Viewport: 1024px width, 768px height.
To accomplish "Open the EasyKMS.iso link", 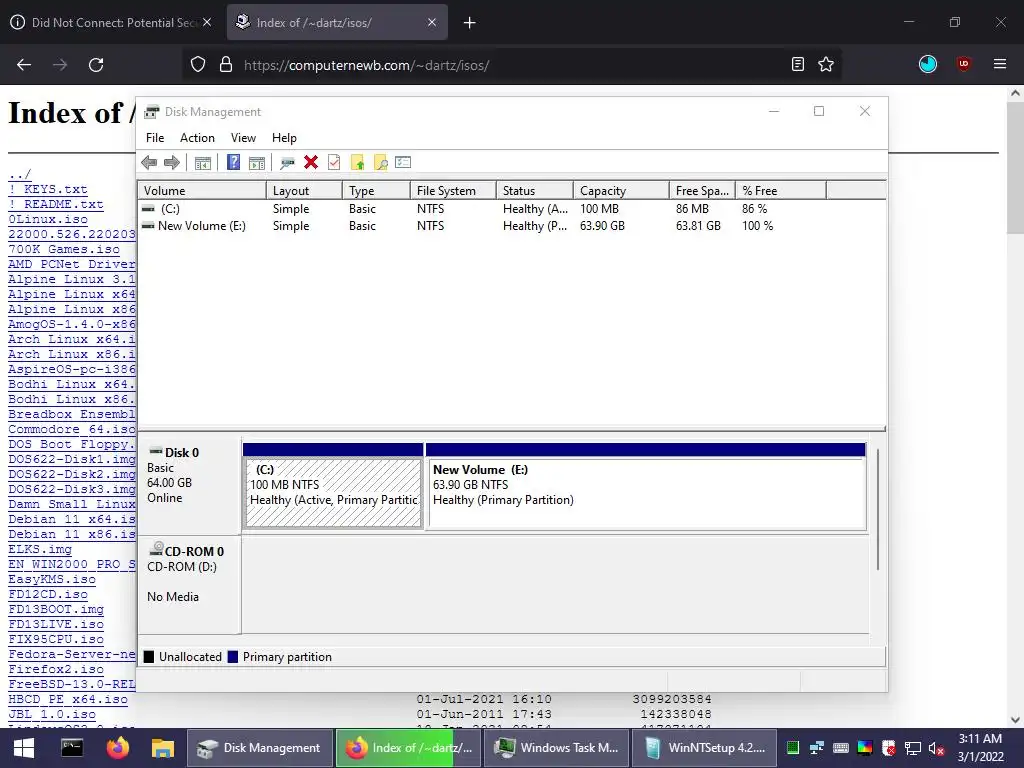I will 52,579.
